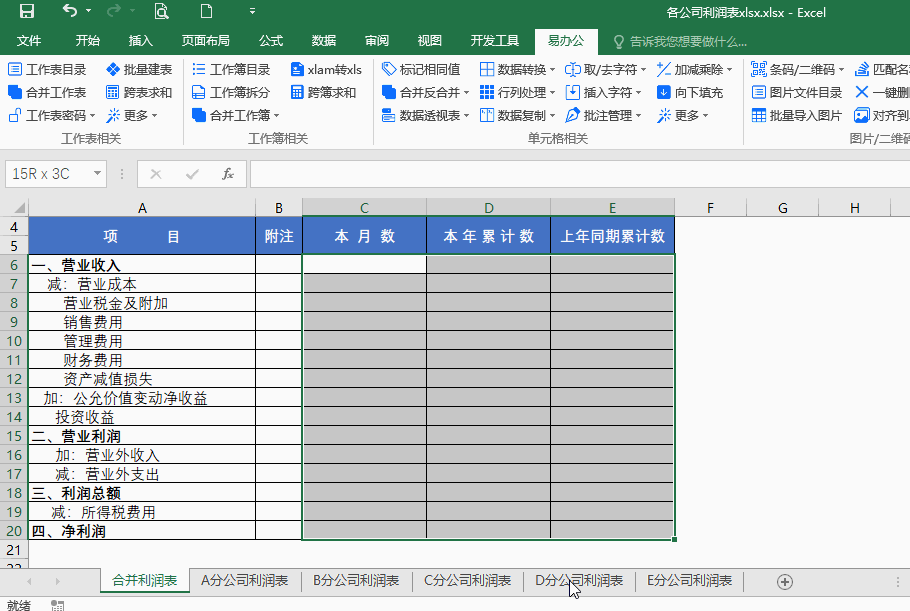Click the 跨簿求和 button
Screen dimensions: 910x611
(x=323, y=92)
